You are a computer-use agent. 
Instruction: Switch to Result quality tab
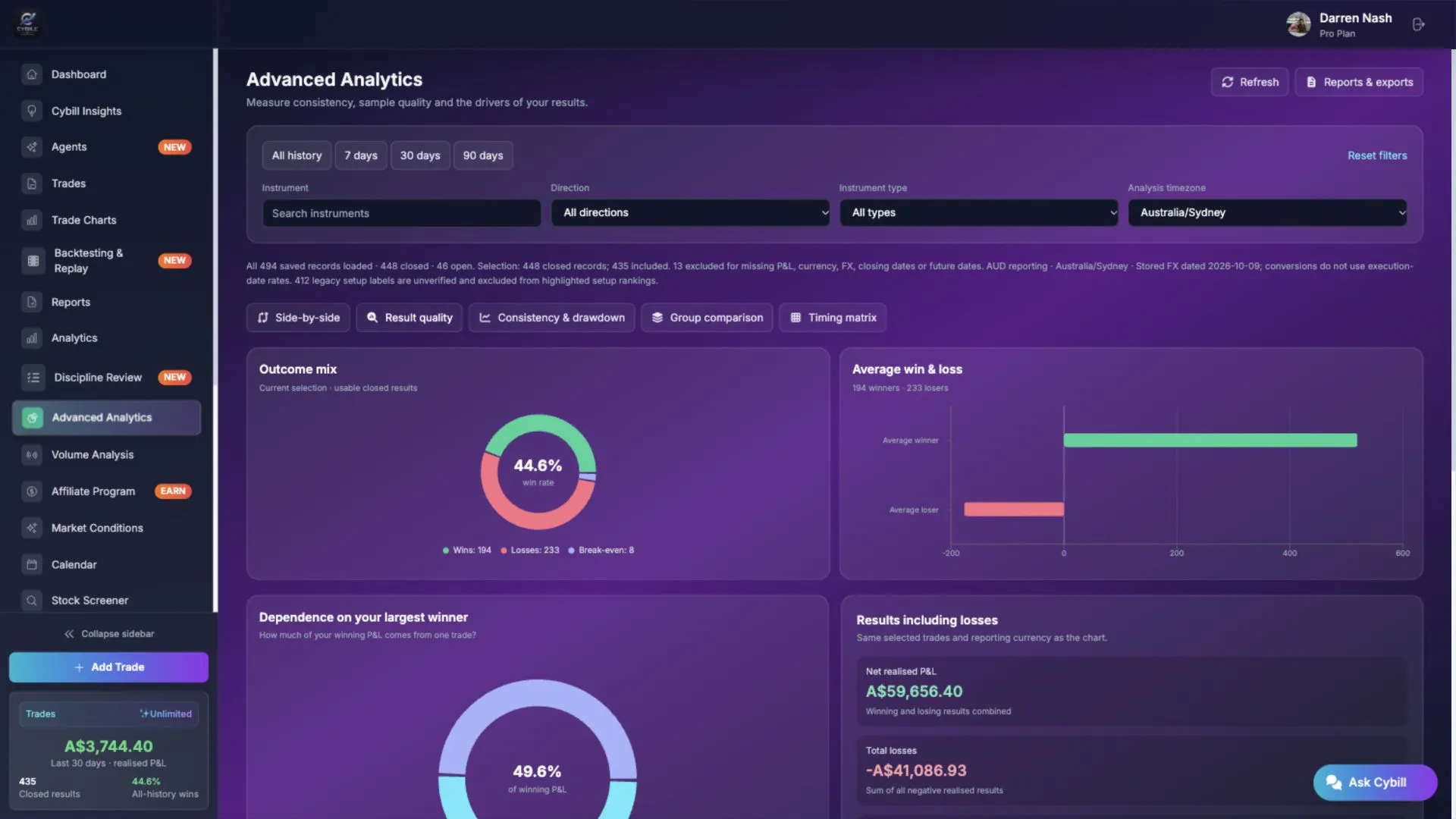(409, 318)
